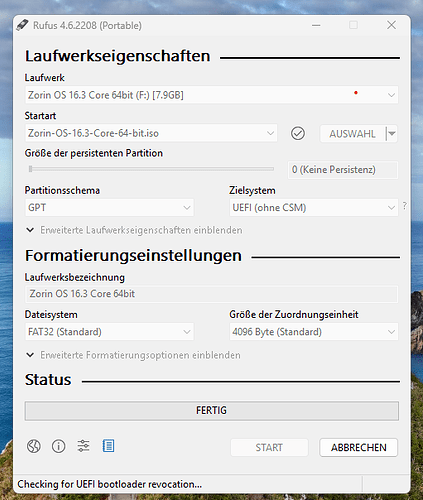Open the Zielsystem UEFI dropdown
This screenshot has width=423, height=500.
coord(314,208)
